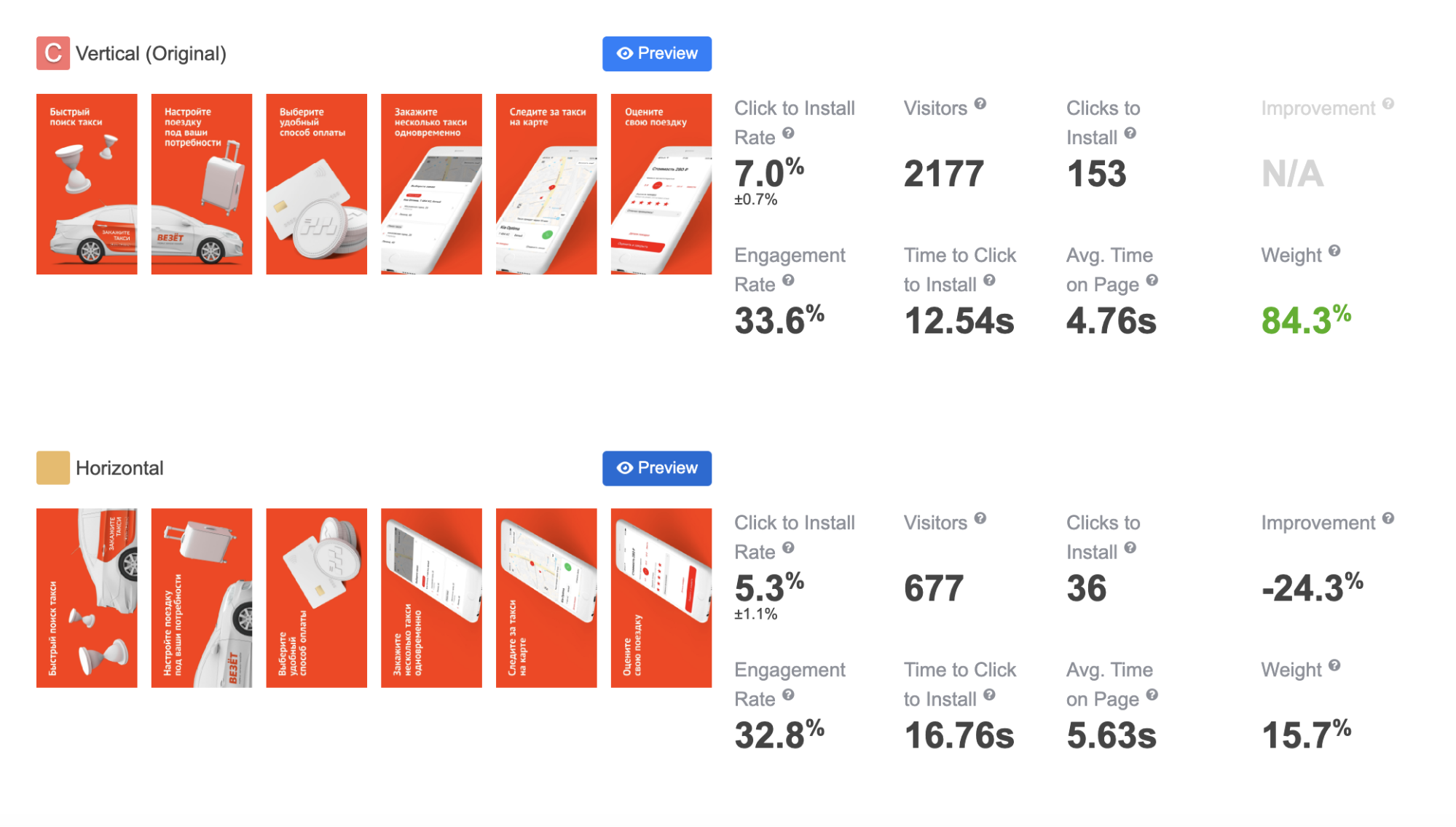Select the first screenshot thumbnail Horizontal

(x=89, y=598)
